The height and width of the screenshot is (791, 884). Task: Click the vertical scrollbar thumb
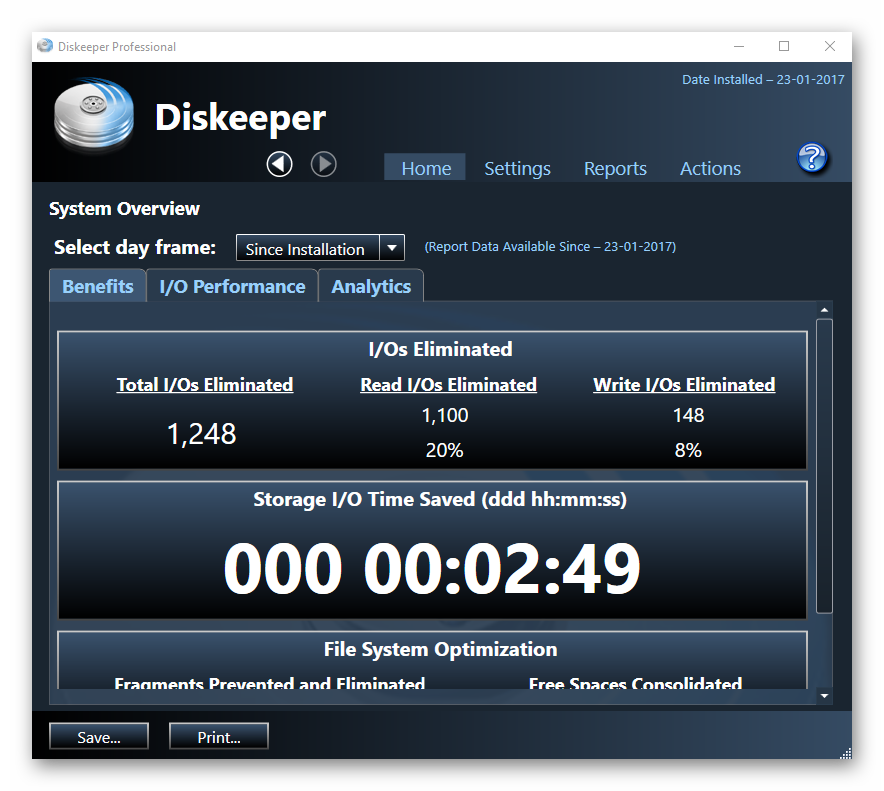coord(824,466)
